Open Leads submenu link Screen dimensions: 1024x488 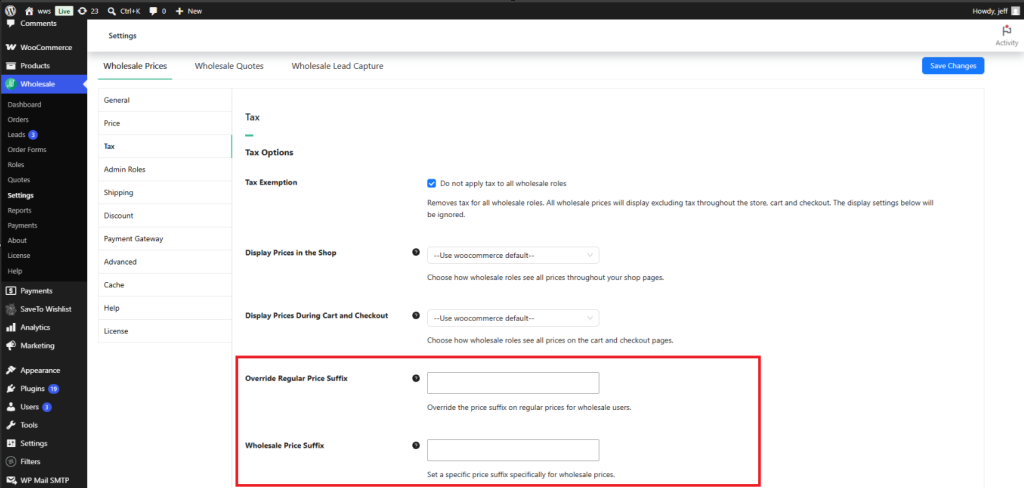(x=16, y=135)
